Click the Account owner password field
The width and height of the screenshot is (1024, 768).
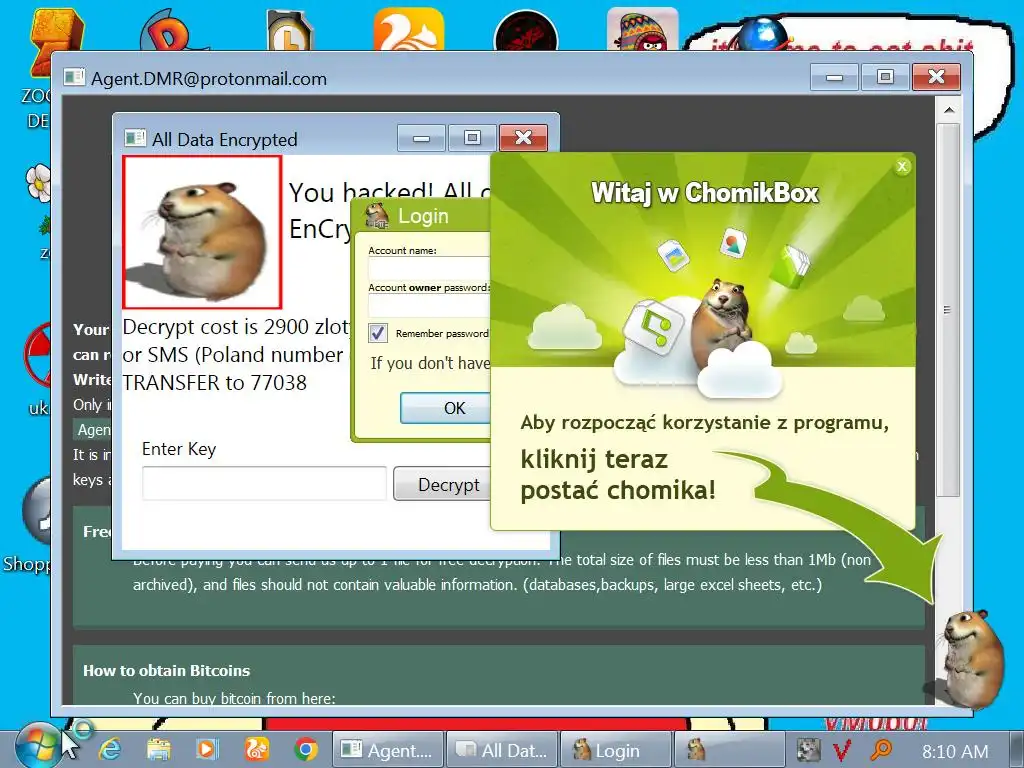tap(429, 305)
